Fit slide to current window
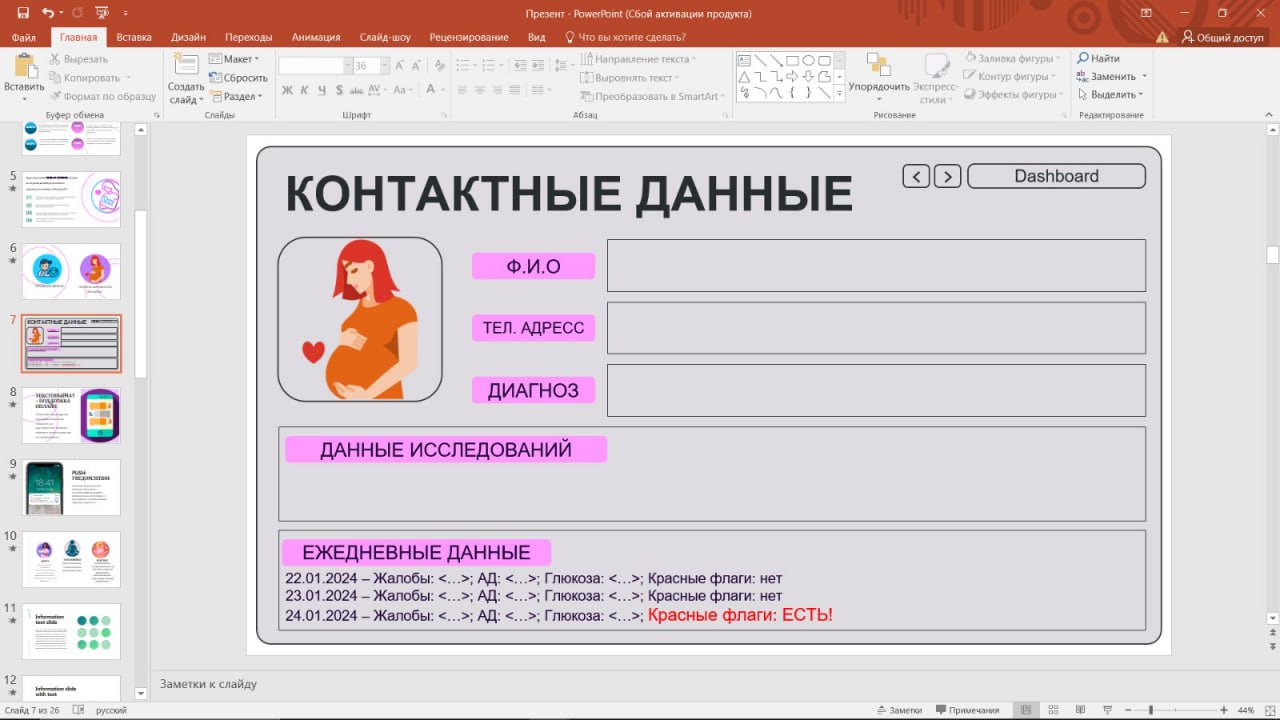1280x720 pixels. click(x=1269, y=710)
